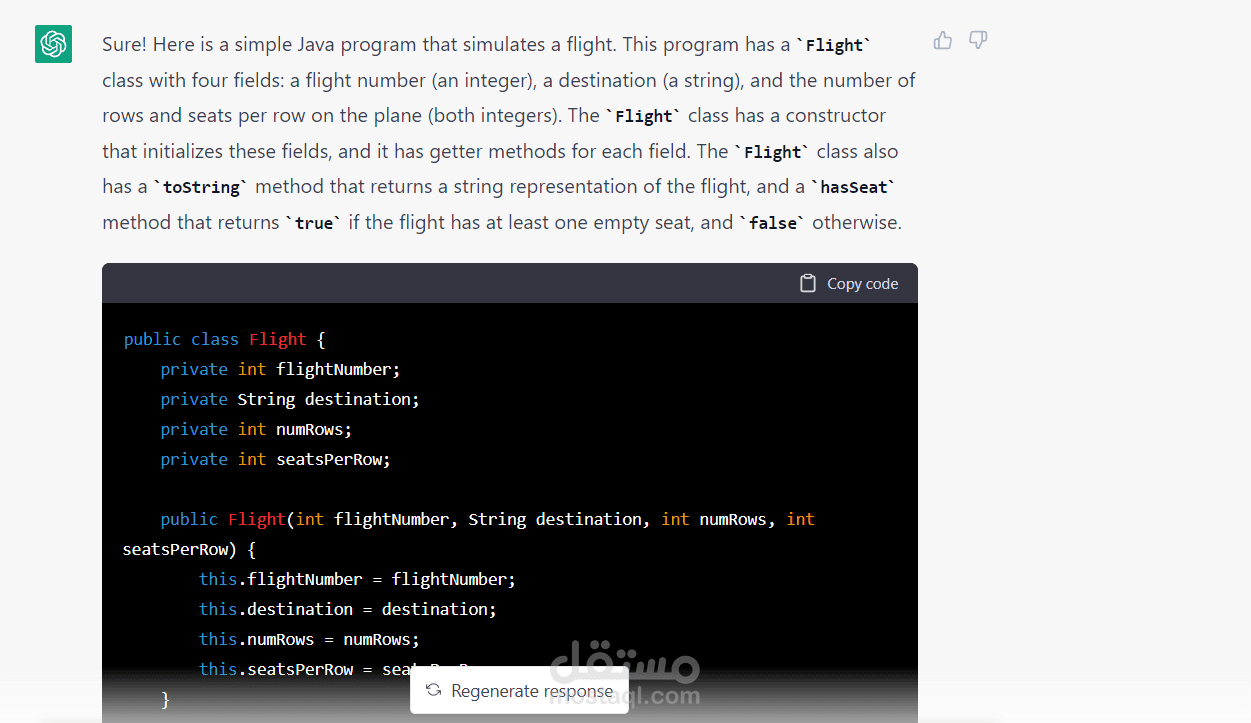1251x723 pixels.
Task: Click the red 'Flight(' constructor name in code
Action: pyautogui.click(x=257, y=519)
